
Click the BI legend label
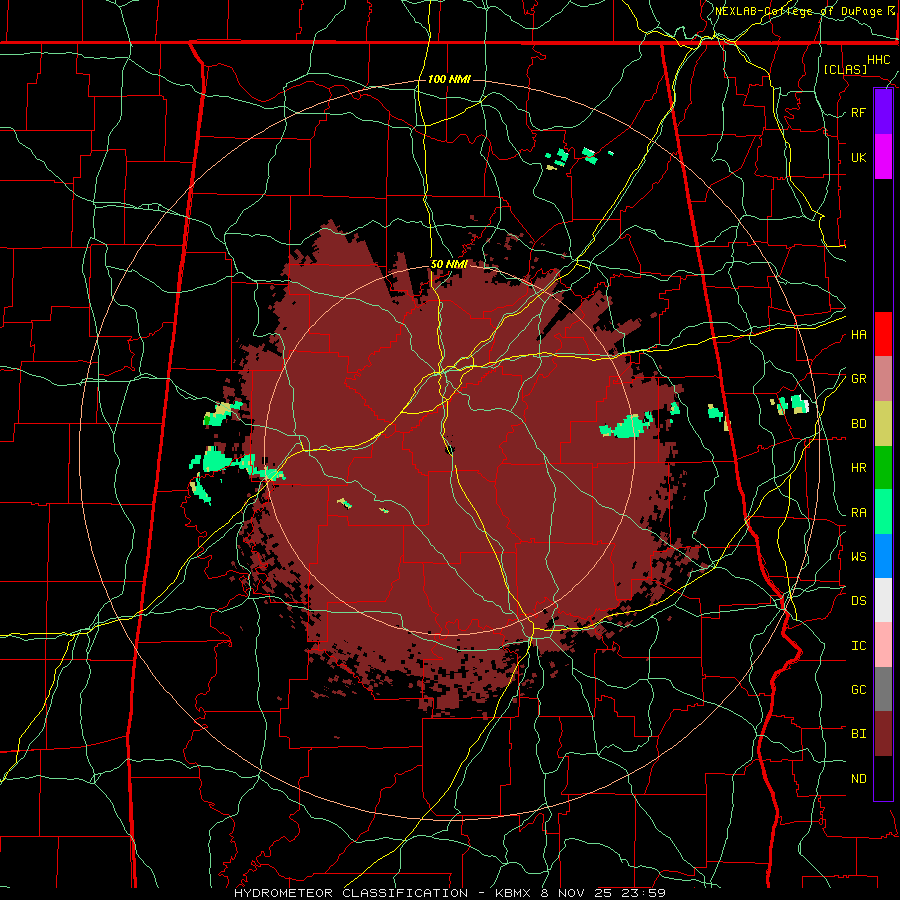tap(858, 734)
